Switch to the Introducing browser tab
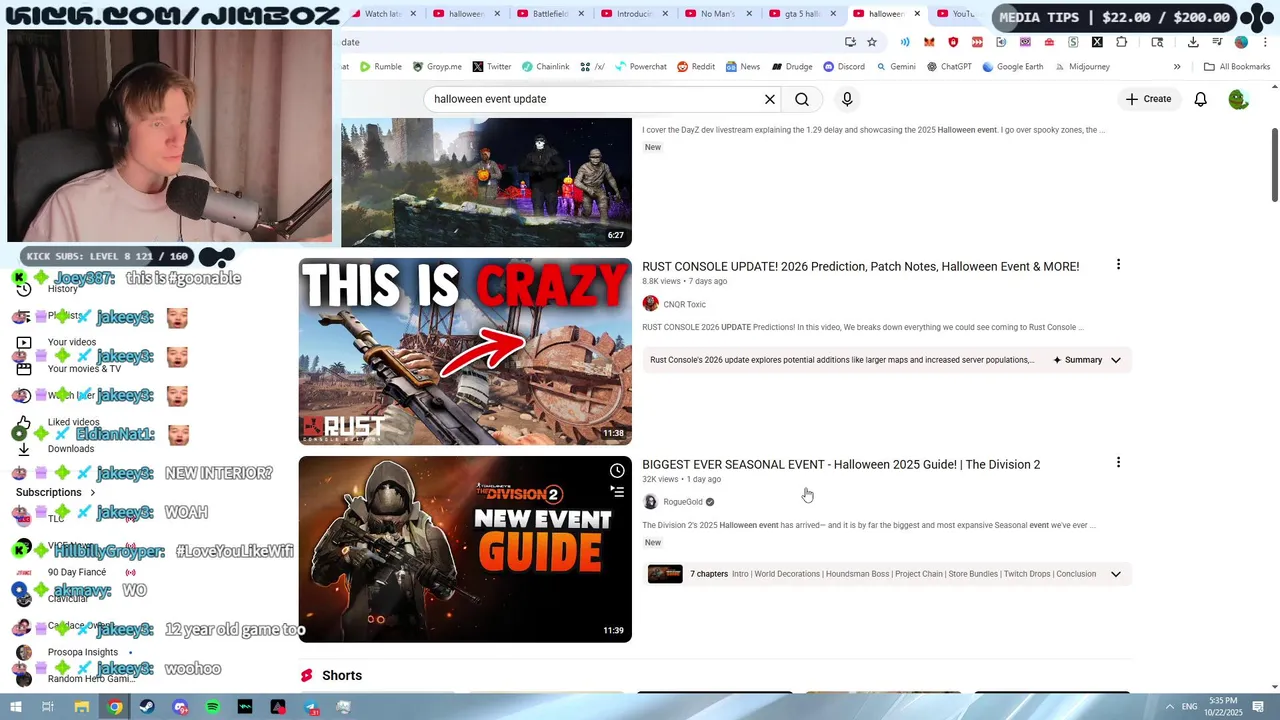The height and width of the screenshot is (720, 1280). click(x=634, y=14)
